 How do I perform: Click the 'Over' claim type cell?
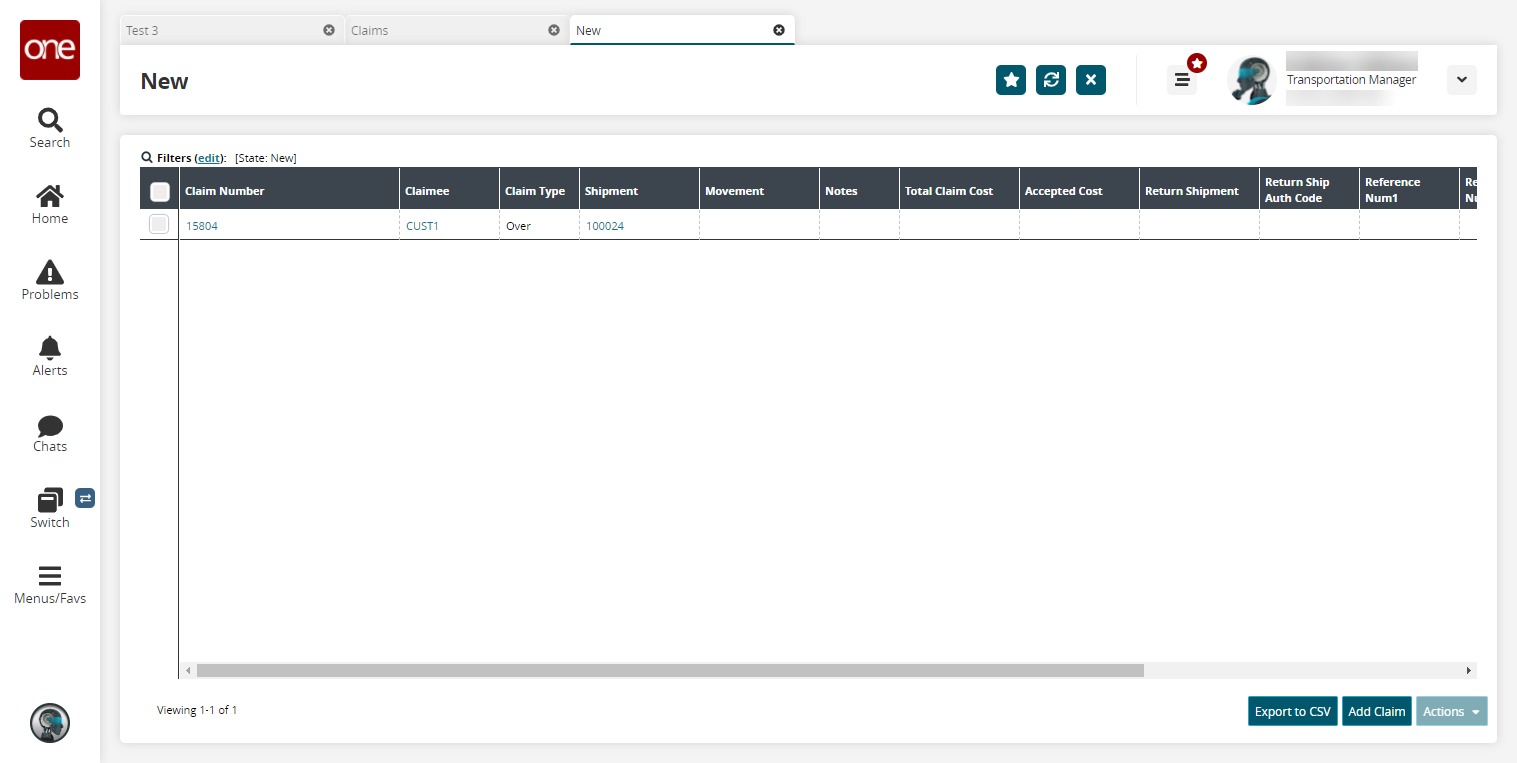tap(539, 226)
